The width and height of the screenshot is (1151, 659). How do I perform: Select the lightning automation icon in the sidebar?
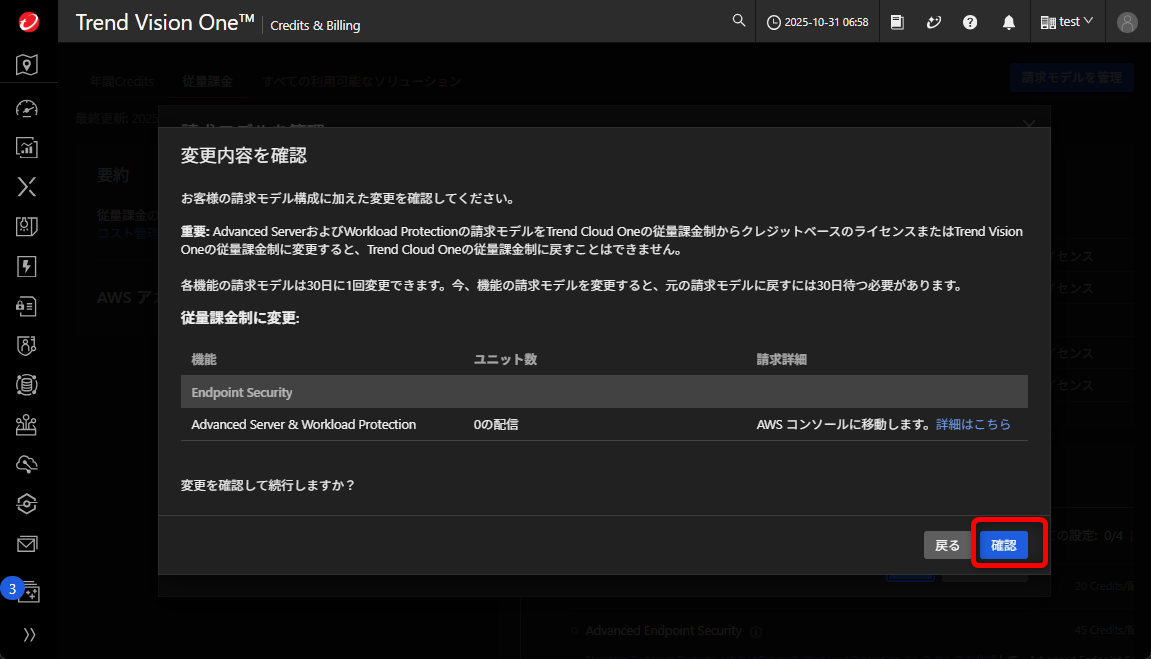coord(27,266)
